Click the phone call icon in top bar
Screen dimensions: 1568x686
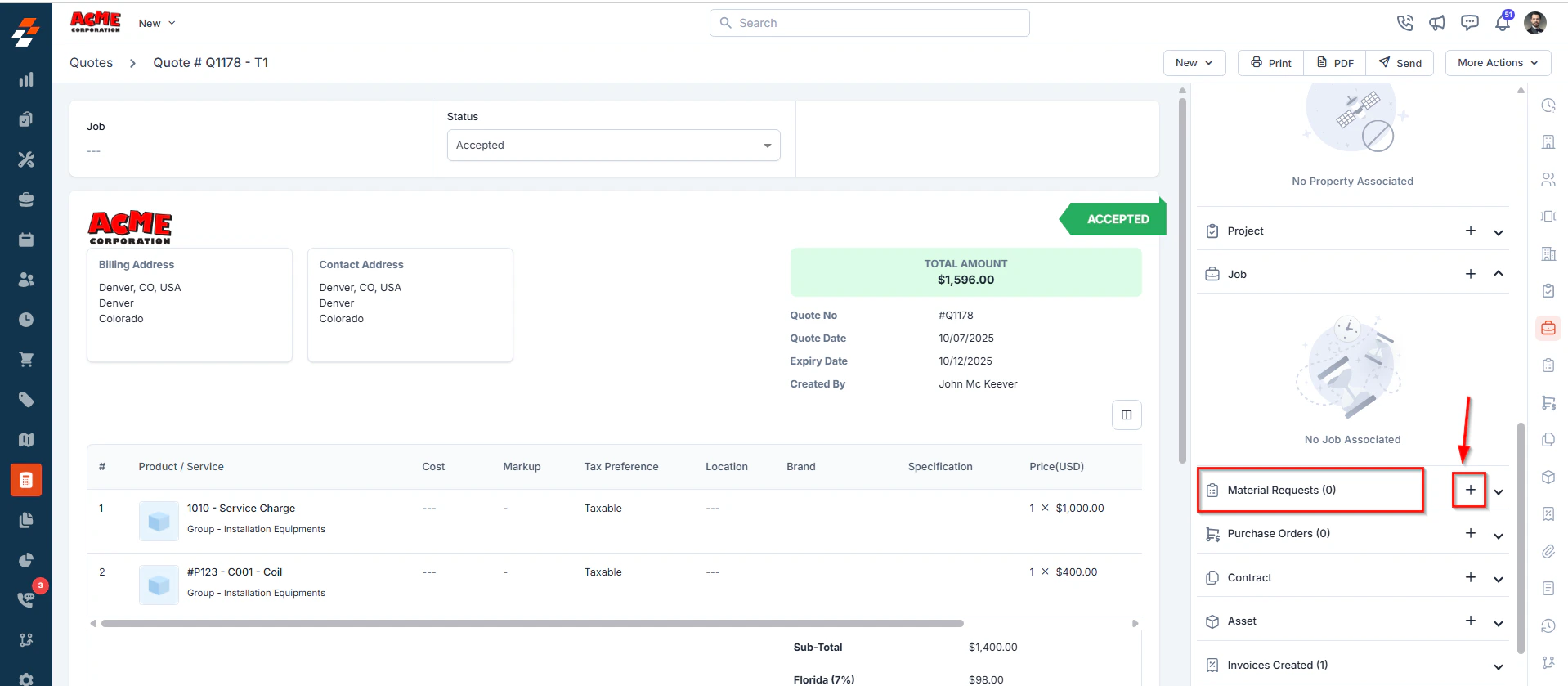pos(1404,23)
